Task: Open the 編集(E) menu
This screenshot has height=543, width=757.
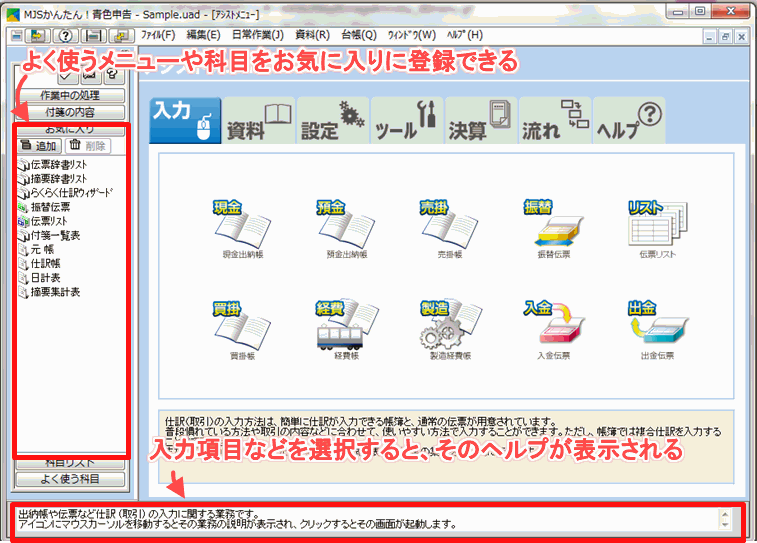Action: pos(203,35)
